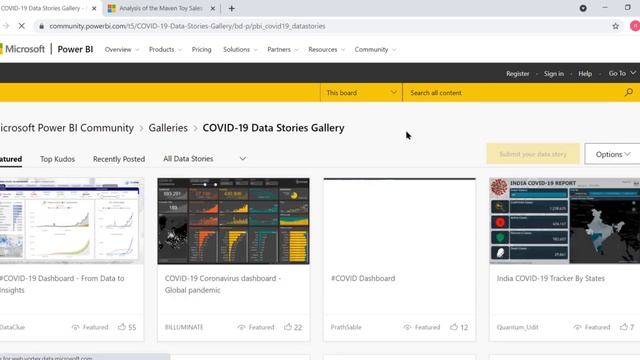The height and width of the screenshot is (360, 640).
Task: Switch to the Analysis of the Maven Toy Sales tab
Action: (x=160, y=8)
